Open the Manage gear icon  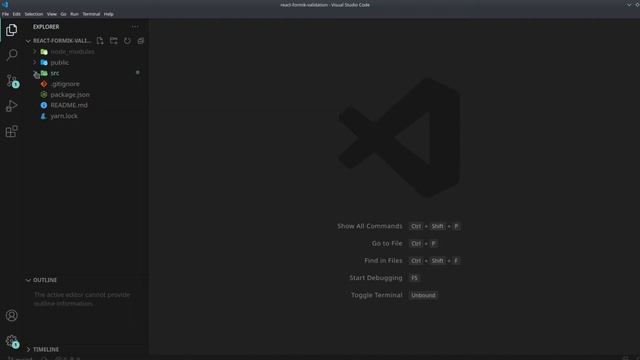[x=12, y=341]
